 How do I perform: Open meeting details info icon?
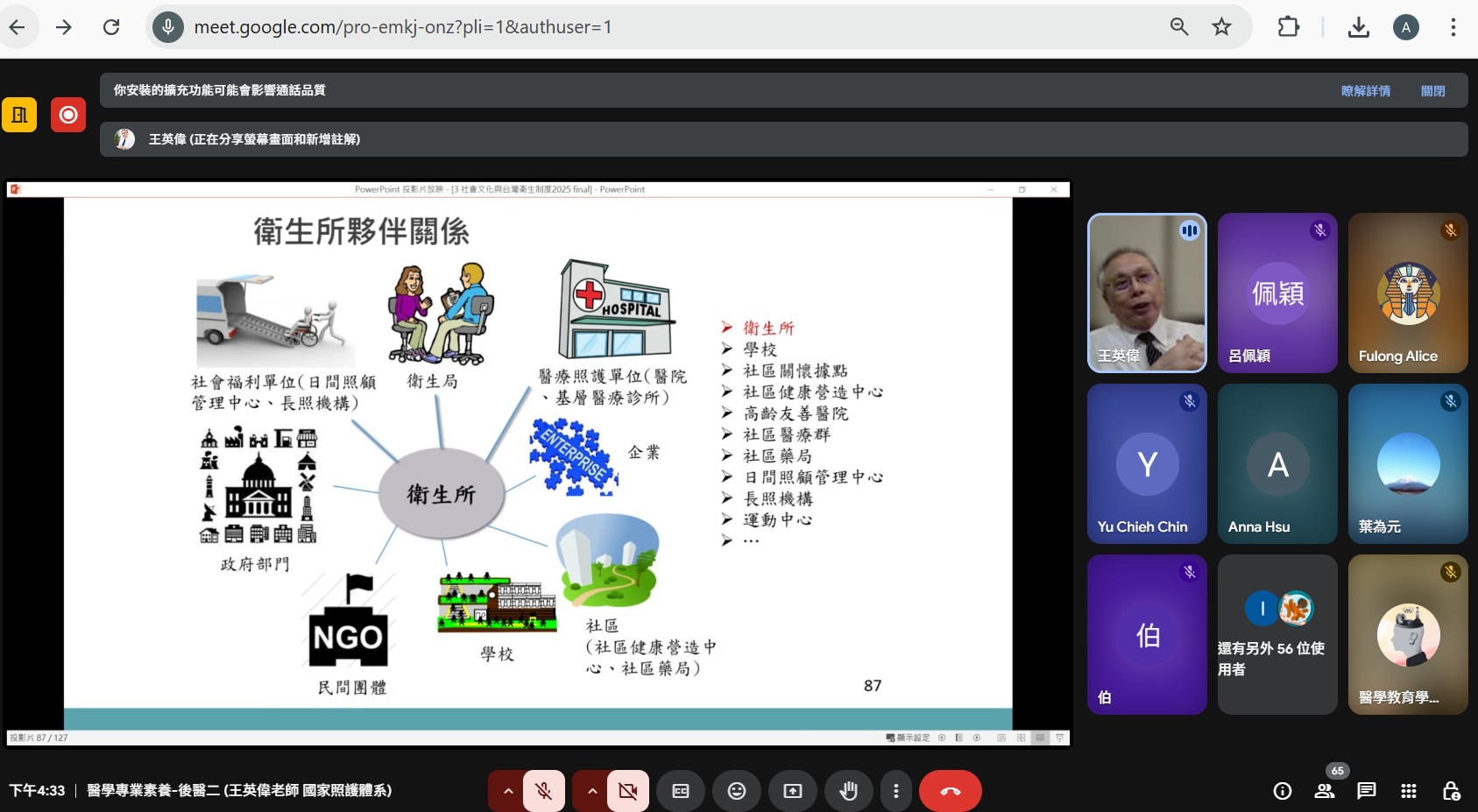[x=1283, y=791]
